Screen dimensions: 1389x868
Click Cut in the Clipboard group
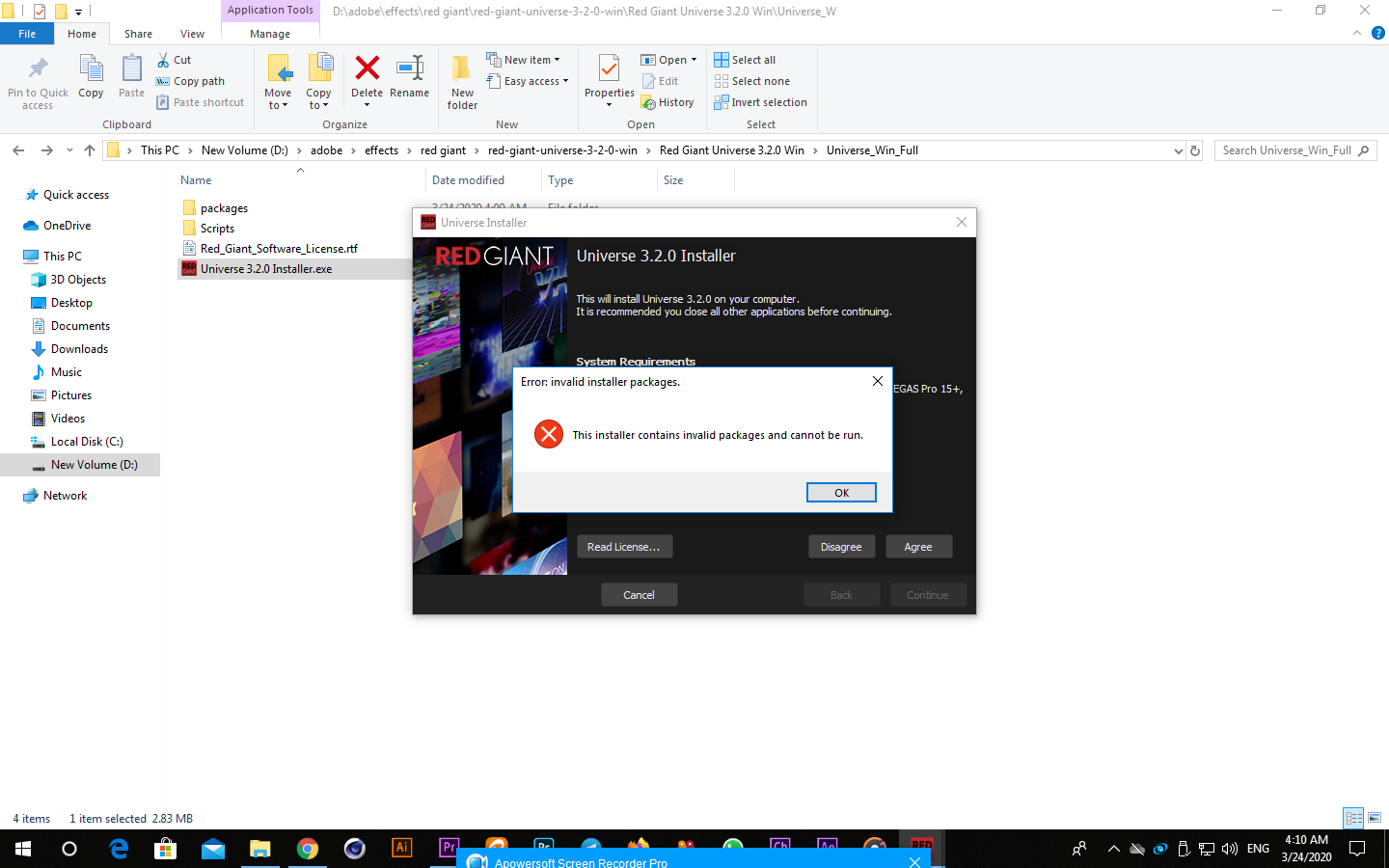click(175, 60)
